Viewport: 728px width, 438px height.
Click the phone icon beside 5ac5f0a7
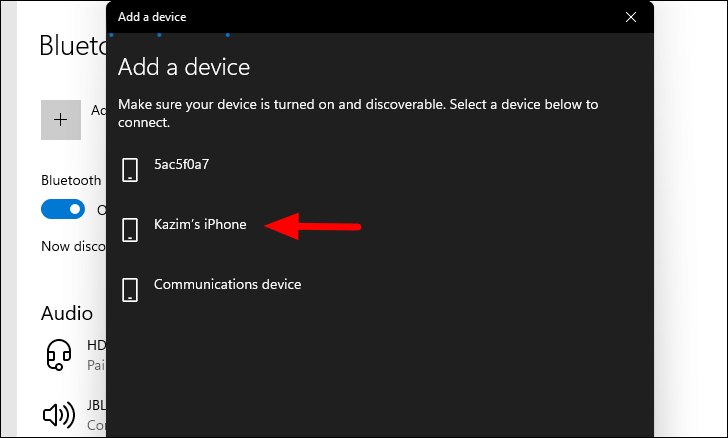coord(130,170)
